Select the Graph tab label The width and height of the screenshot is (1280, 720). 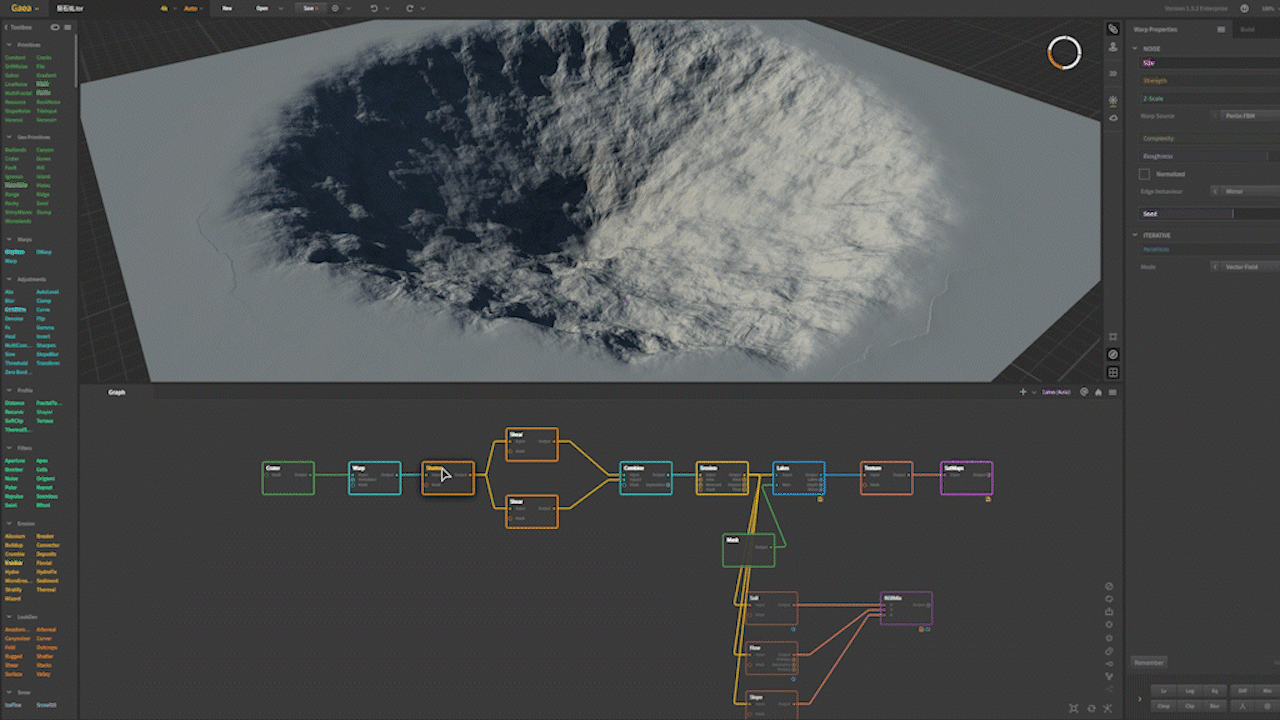point(117,392)
